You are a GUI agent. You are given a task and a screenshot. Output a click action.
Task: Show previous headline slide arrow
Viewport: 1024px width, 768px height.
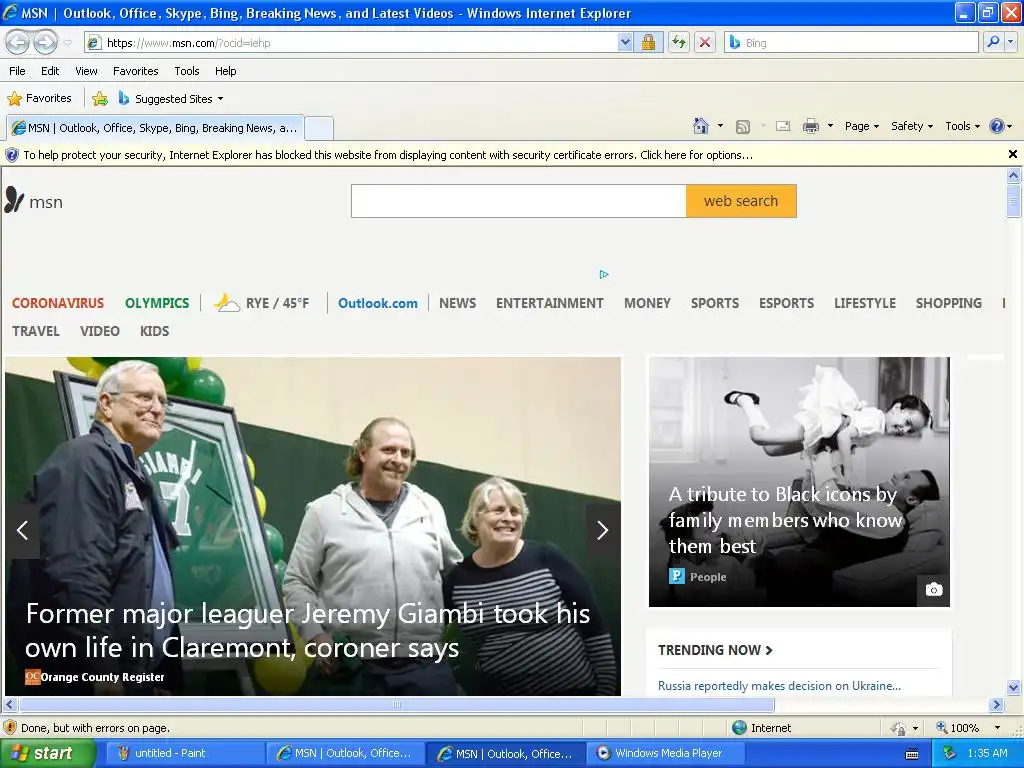click(x=22, y=530)
